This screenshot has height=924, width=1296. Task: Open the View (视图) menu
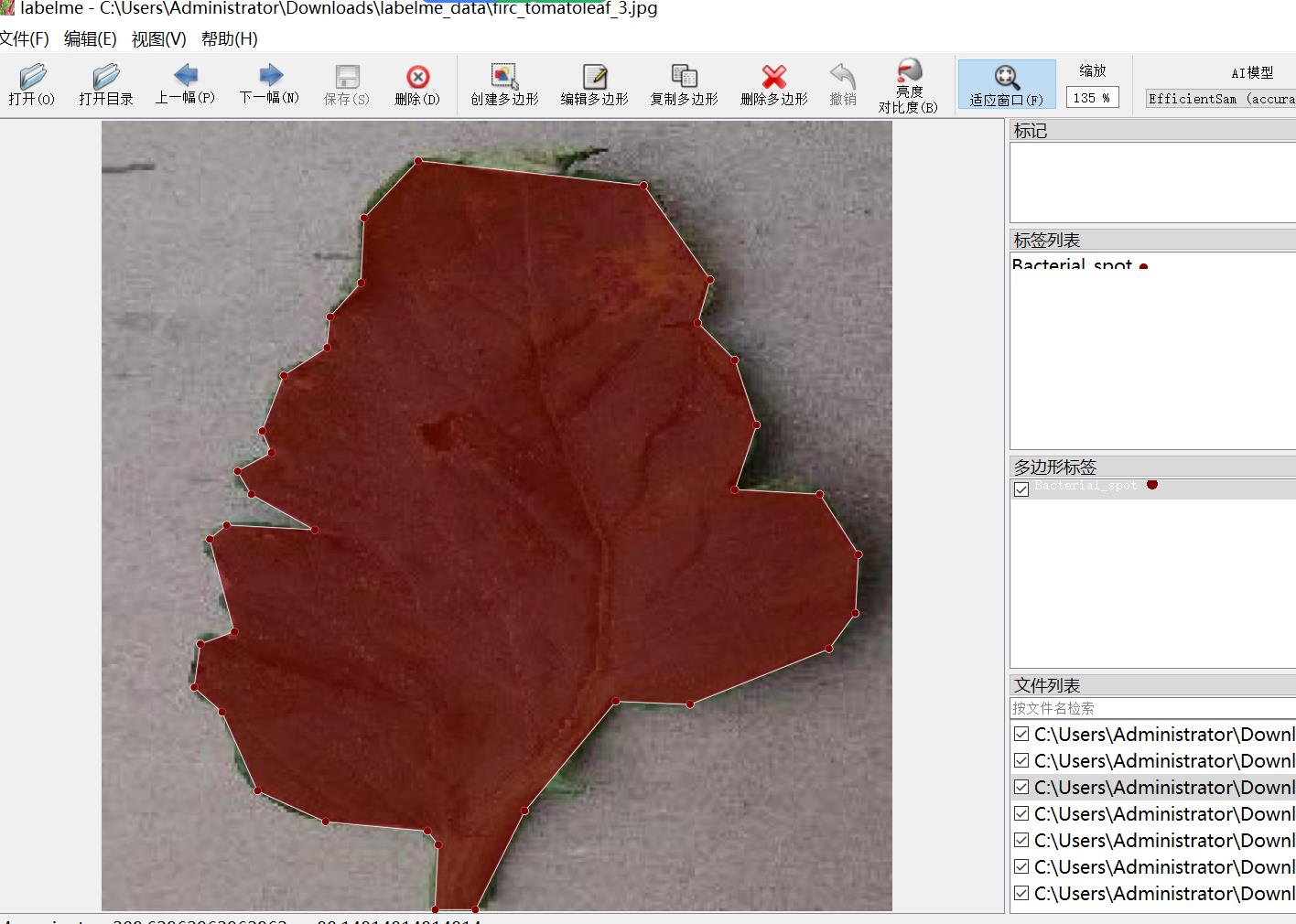coord(158,38)
